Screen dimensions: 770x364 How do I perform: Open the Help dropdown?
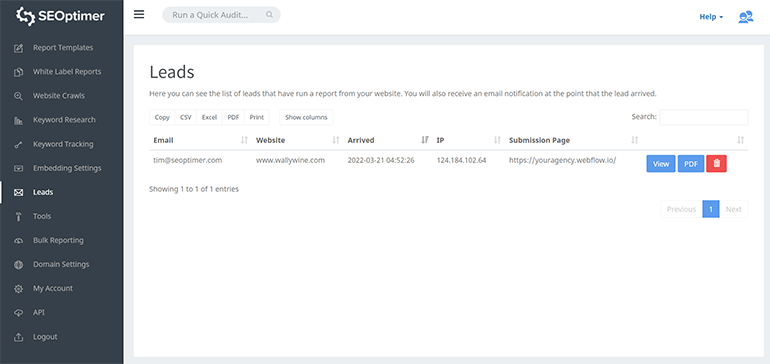click(711, 17)
